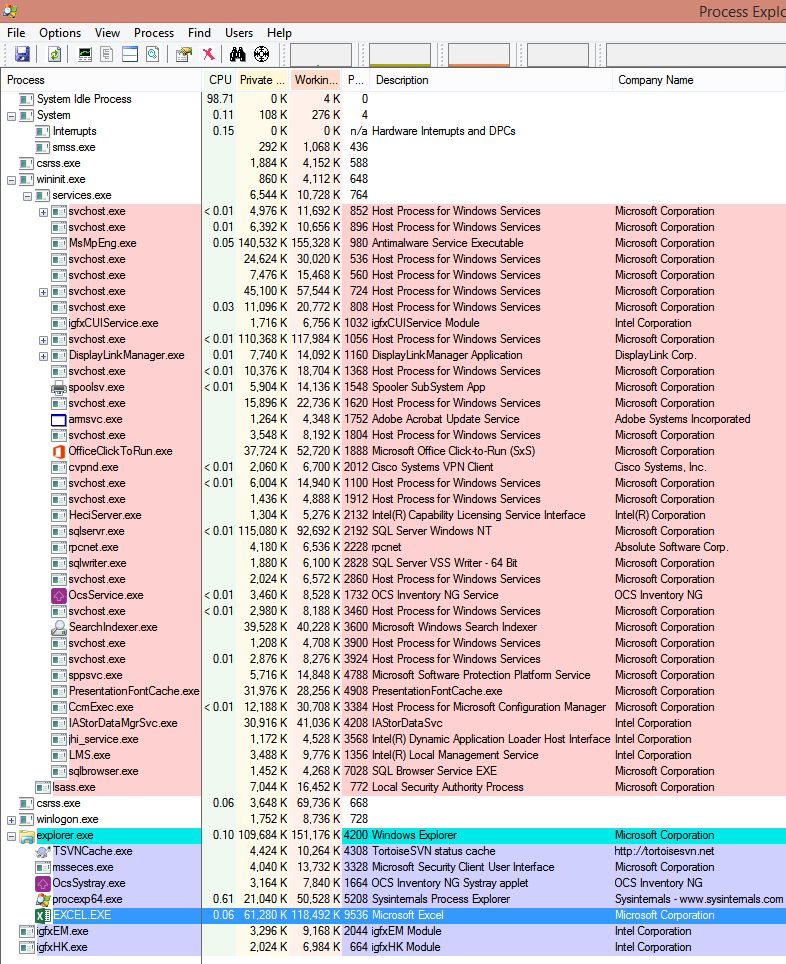Screen dimensions: 786x964
Task: Open System Information via the monitor graph icon
Action: 85,54
